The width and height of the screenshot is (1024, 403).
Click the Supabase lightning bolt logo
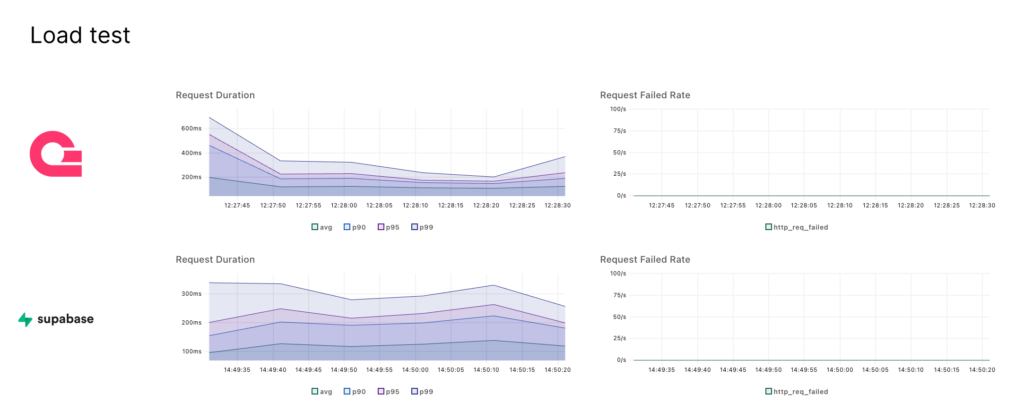(25, 320)
